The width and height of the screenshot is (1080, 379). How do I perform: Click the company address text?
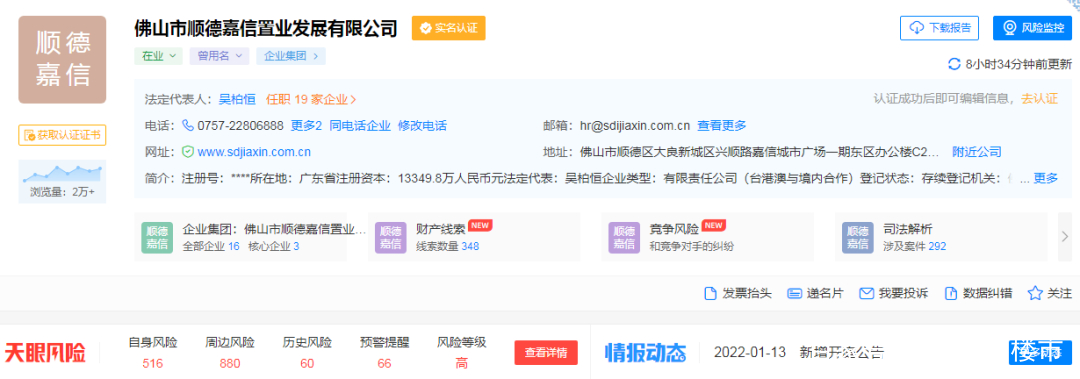tap(760, 152)
